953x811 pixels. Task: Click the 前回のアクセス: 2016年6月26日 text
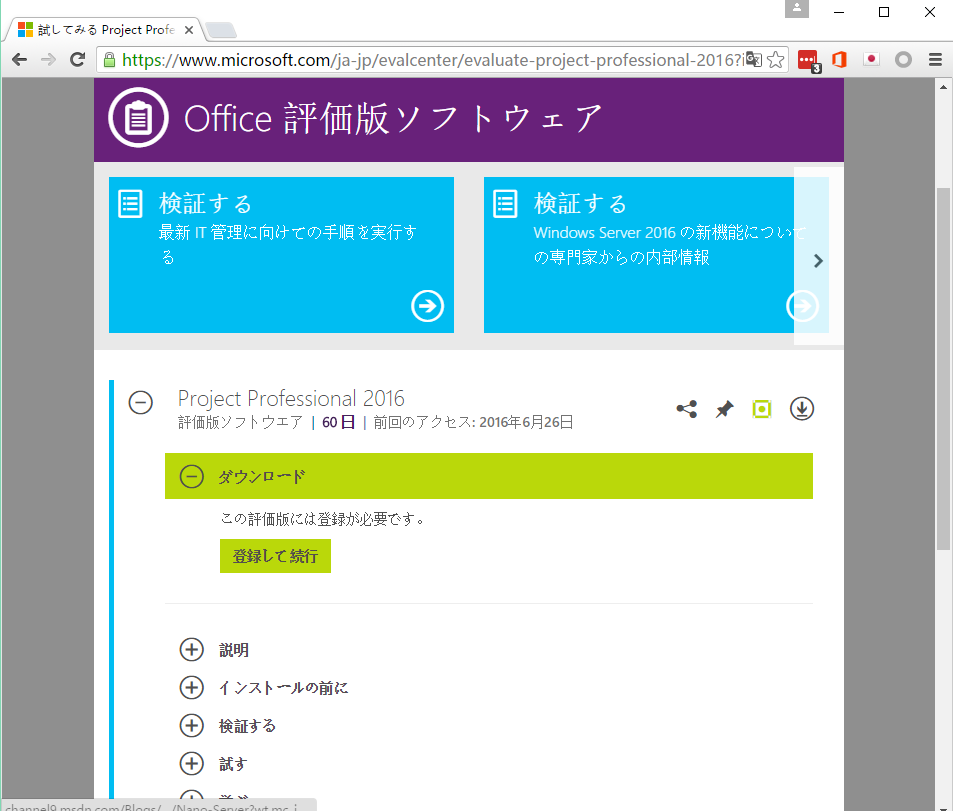tap(473, 422)
